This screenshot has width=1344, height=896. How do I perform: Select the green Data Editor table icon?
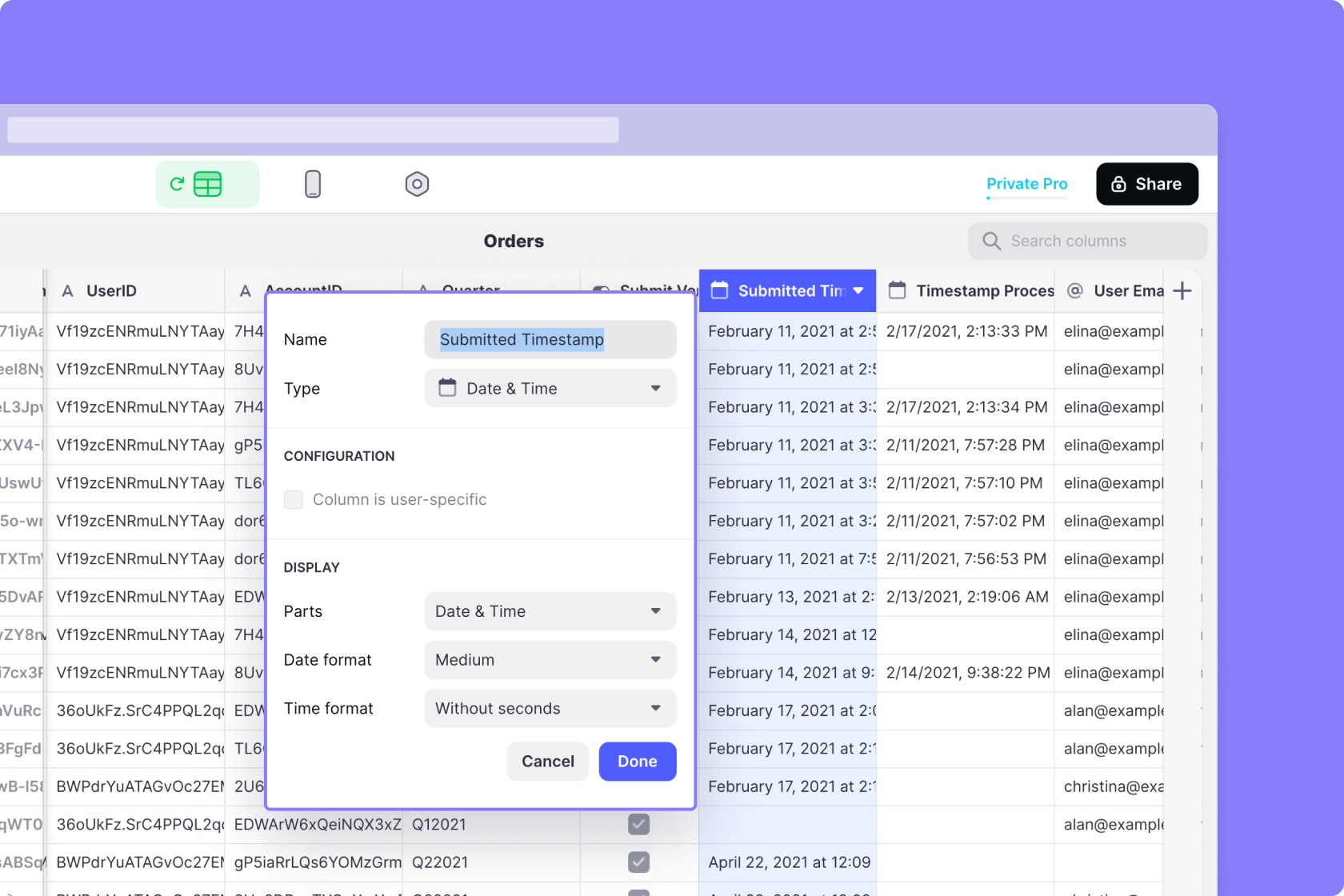208,183
